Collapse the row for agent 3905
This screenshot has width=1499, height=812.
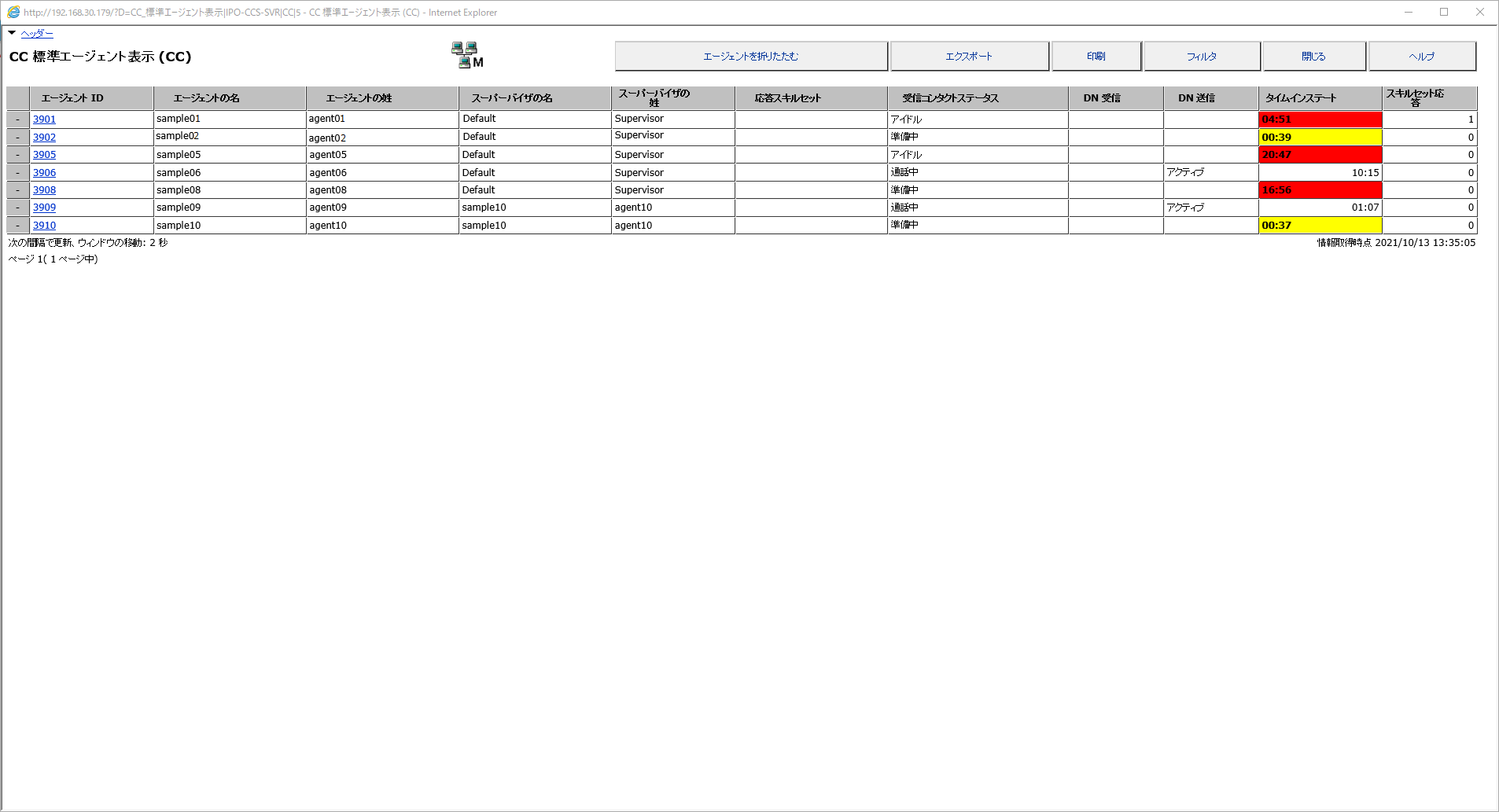point(18,155)
